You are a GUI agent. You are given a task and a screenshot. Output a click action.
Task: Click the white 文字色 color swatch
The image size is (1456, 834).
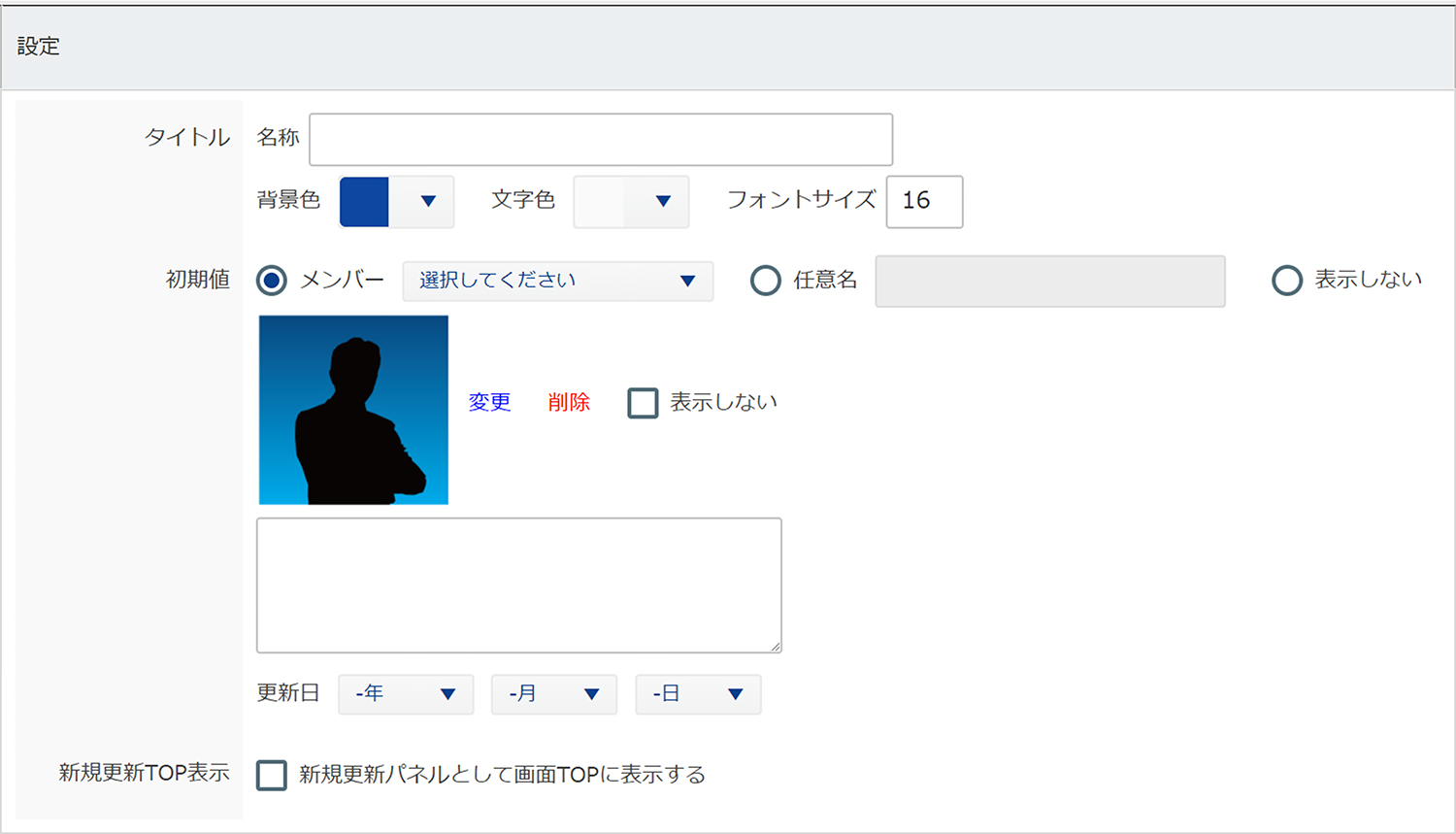599,202
